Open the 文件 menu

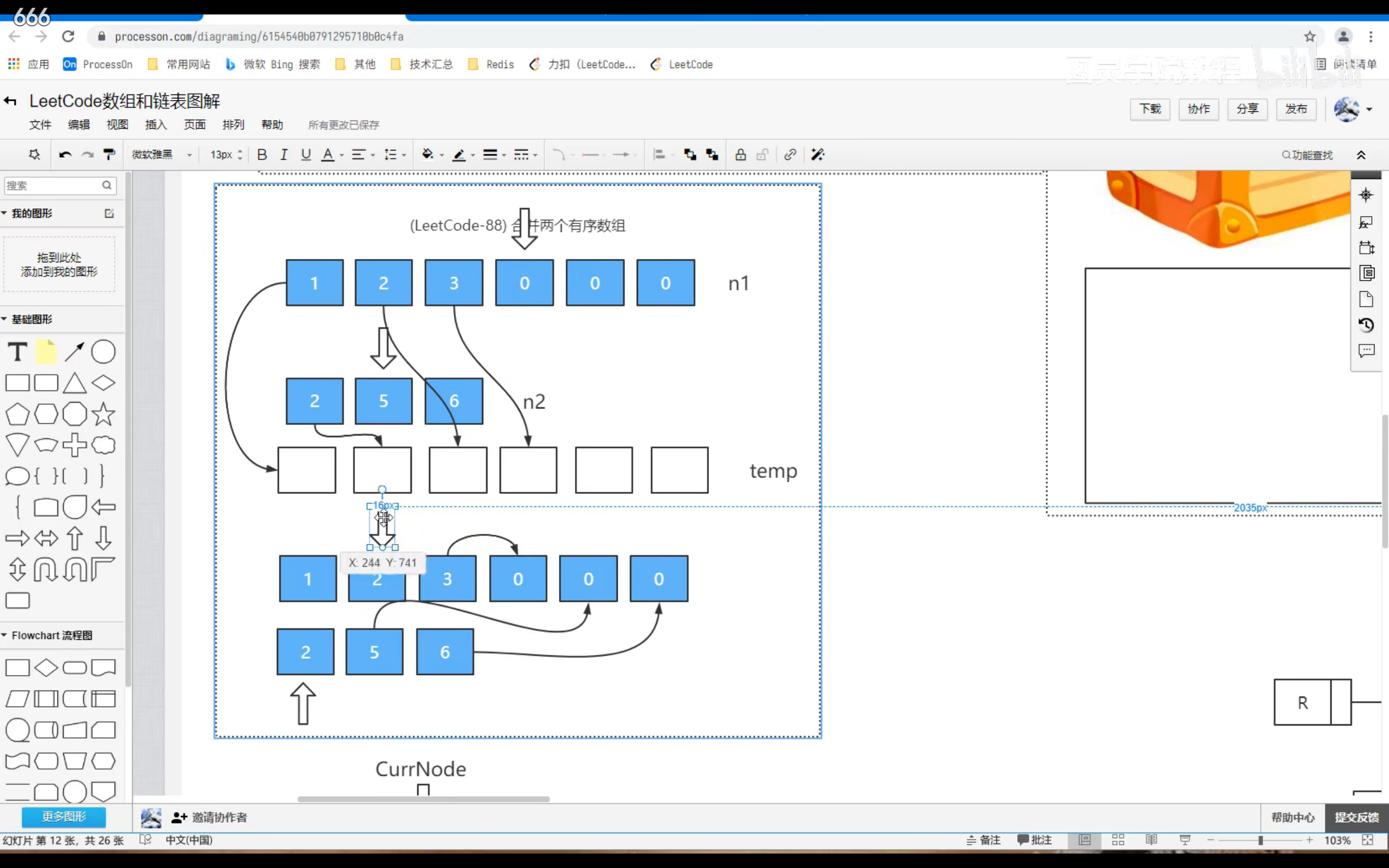point(40,124)
